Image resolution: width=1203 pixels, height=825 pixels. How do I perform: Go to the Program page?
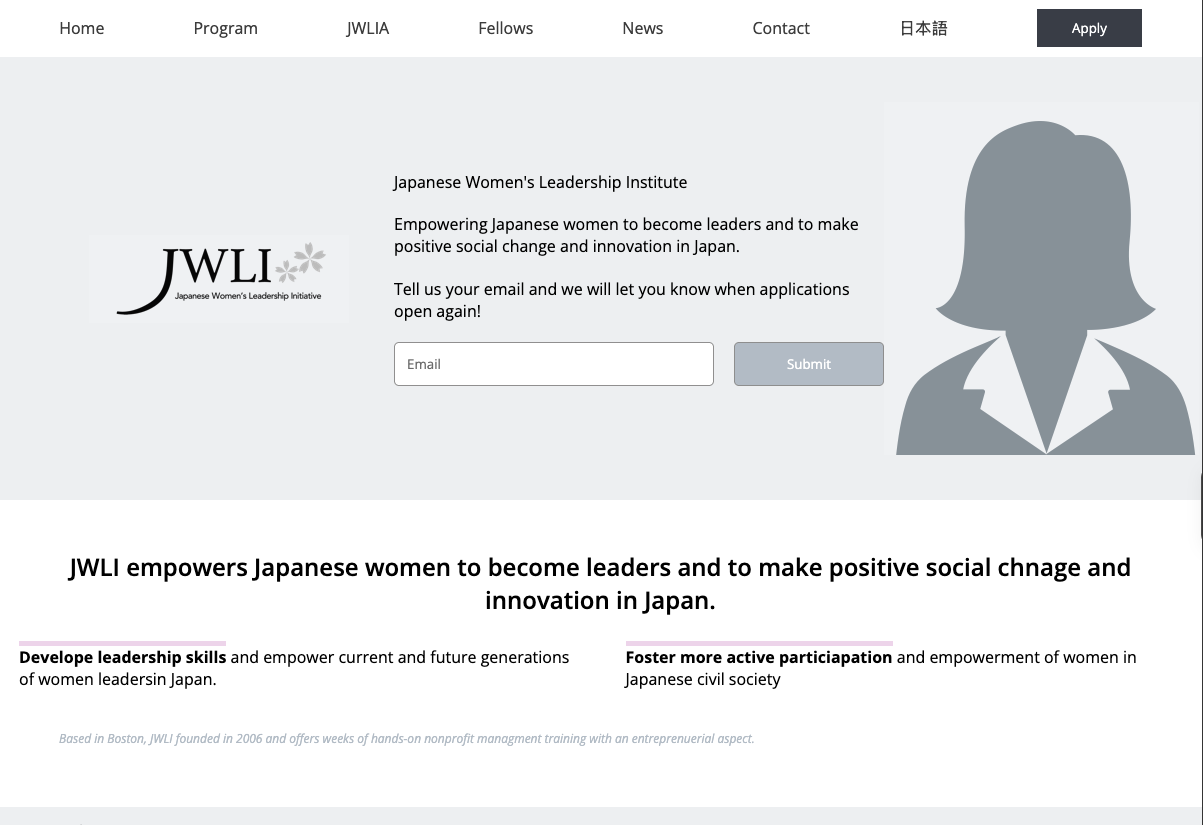pyautogui.click(x=225, y=28)
